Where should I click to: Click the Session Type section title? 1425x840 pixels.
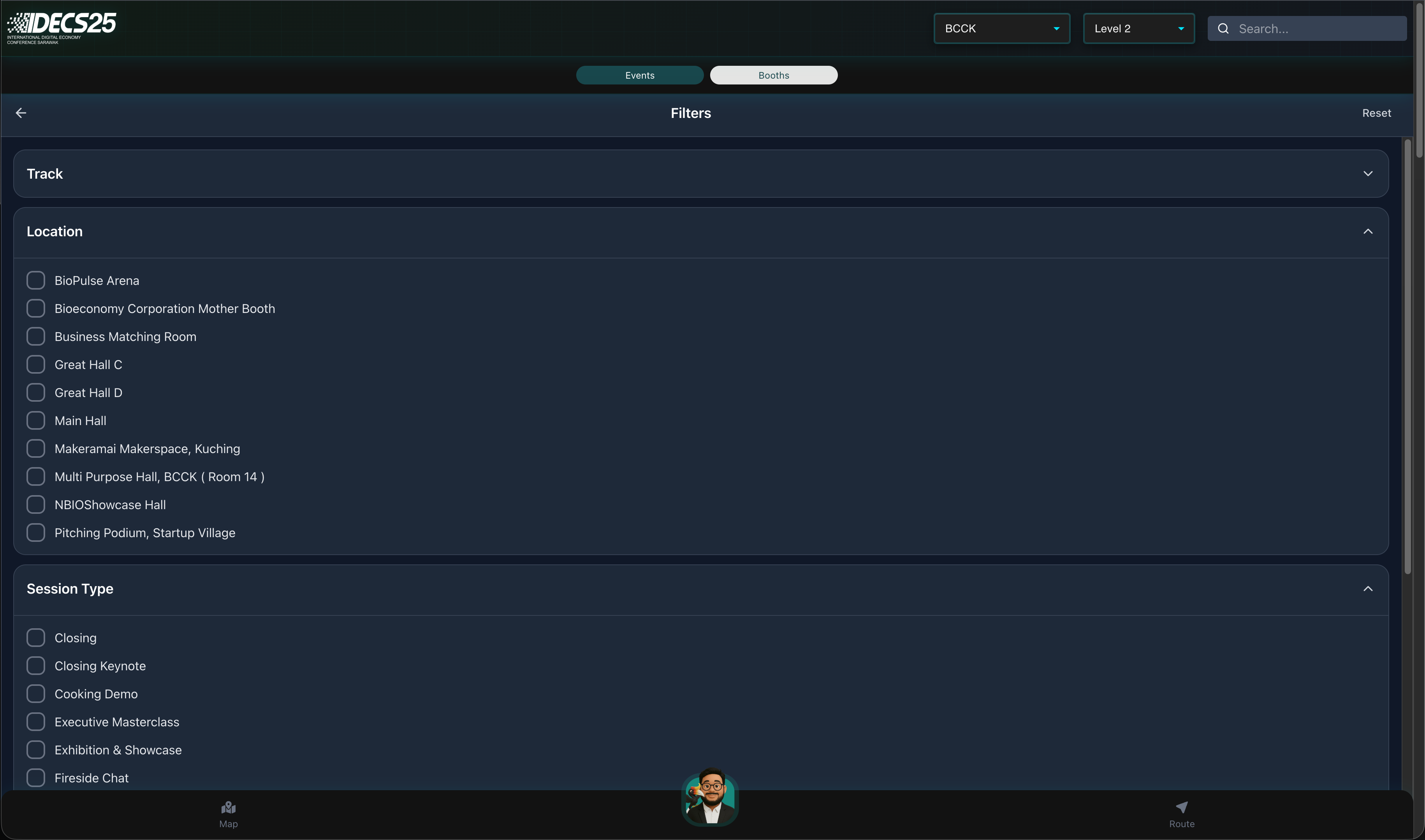(70, 589)
